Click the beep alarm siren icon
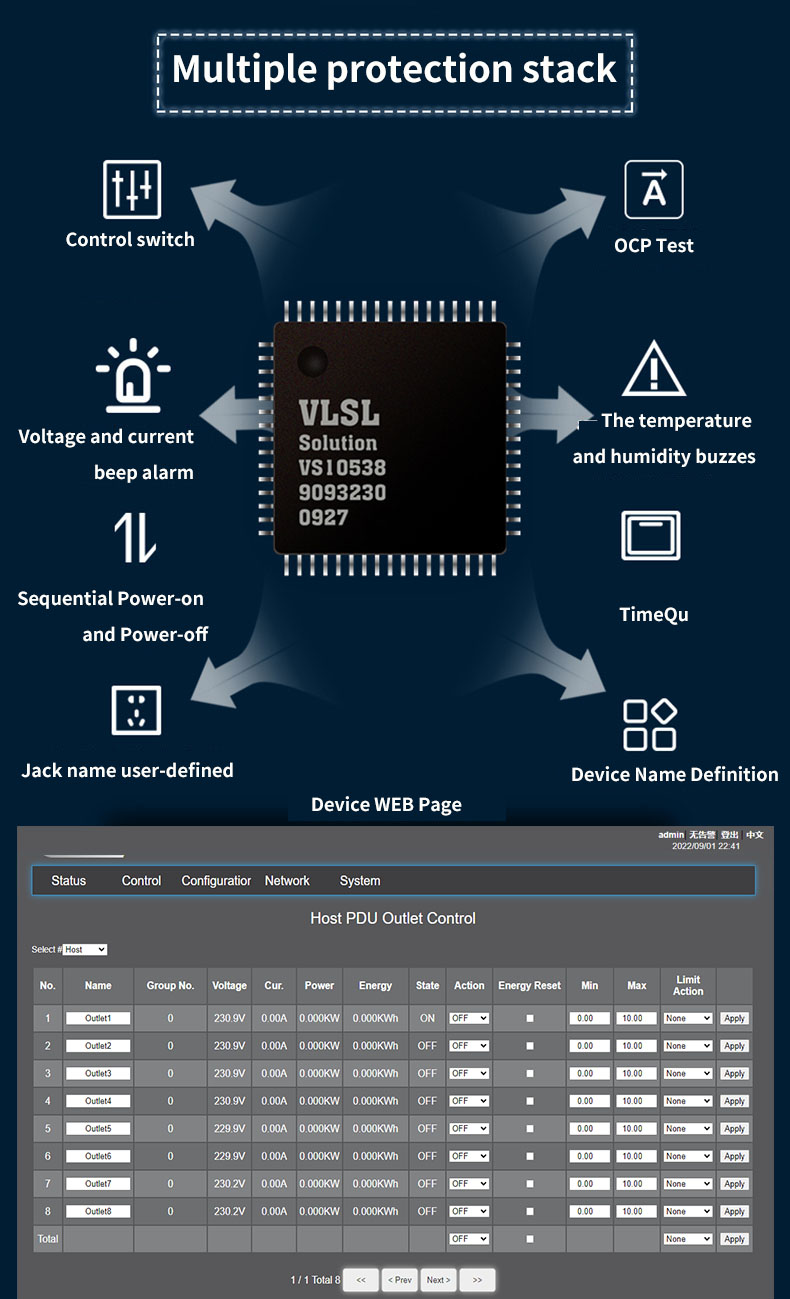This screenshot has width=790, height=1299. [x=133, y=375]
